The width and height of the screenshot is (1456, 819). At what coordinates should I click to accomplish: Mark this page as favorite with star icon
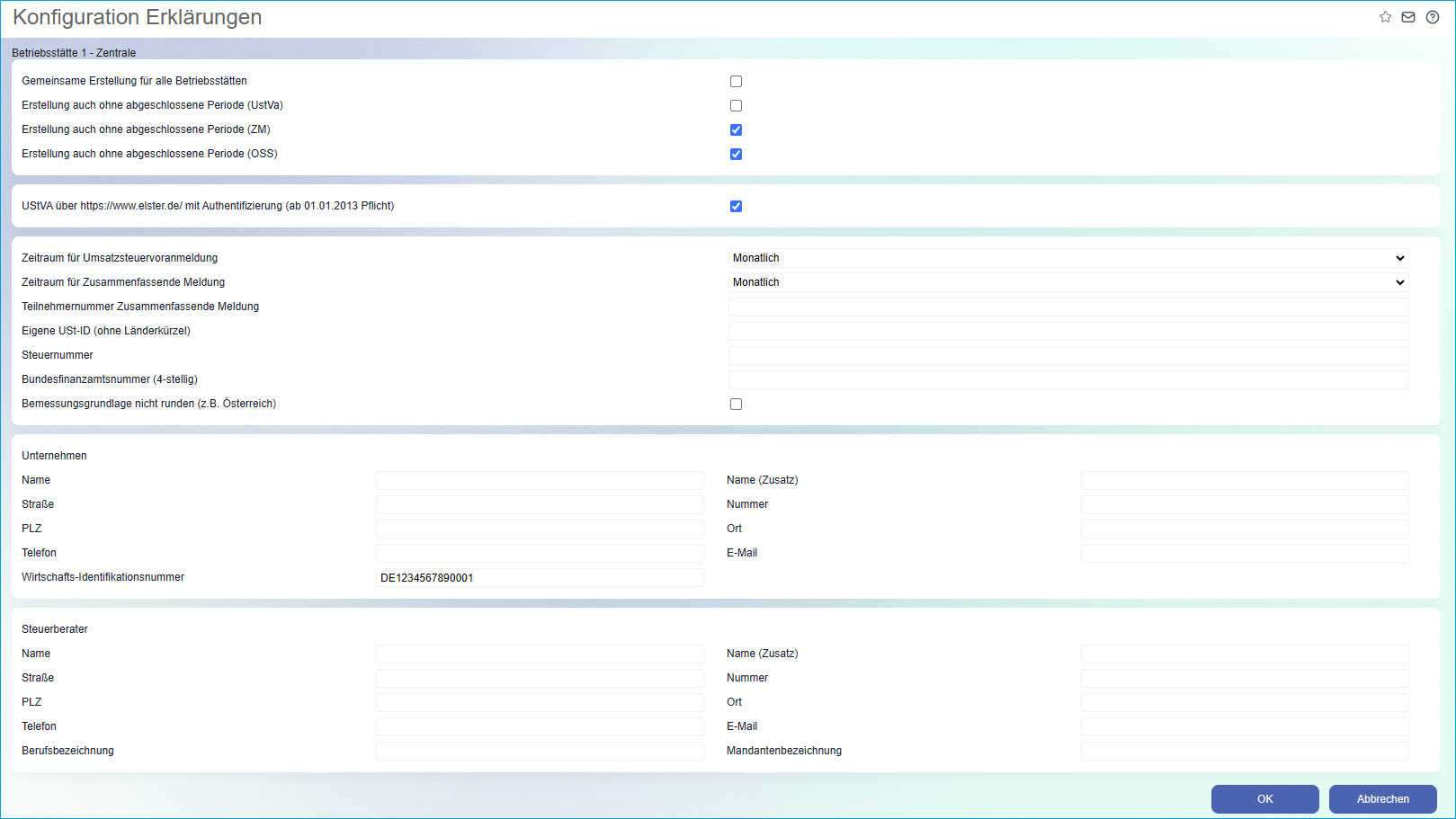(x=1385, y=17)
